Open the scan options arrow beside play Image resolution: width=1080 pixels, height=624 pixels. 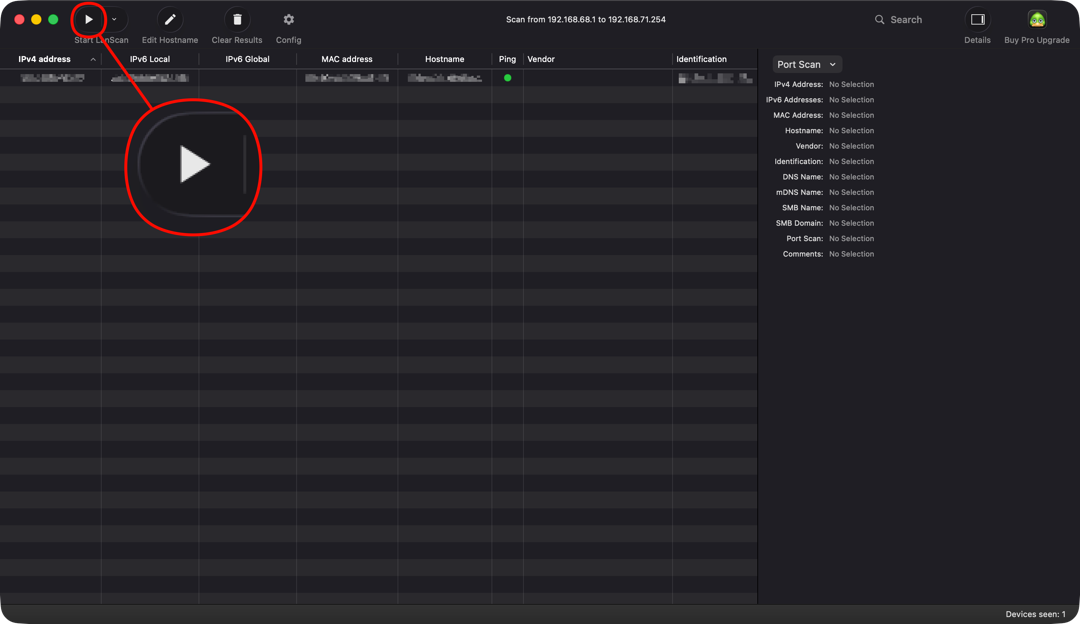click(114, 19)
